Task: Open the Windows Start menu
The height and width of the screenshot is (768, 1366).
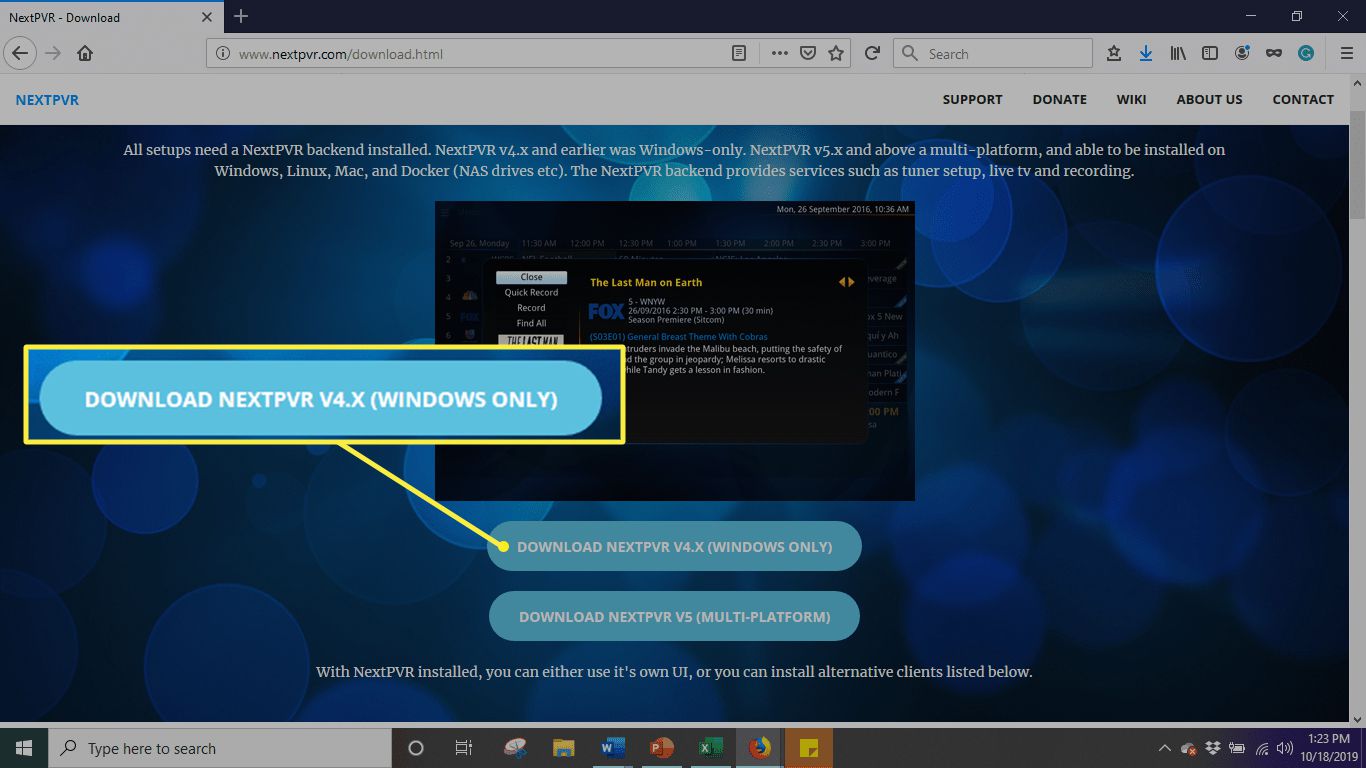Action: pos(22,748)
